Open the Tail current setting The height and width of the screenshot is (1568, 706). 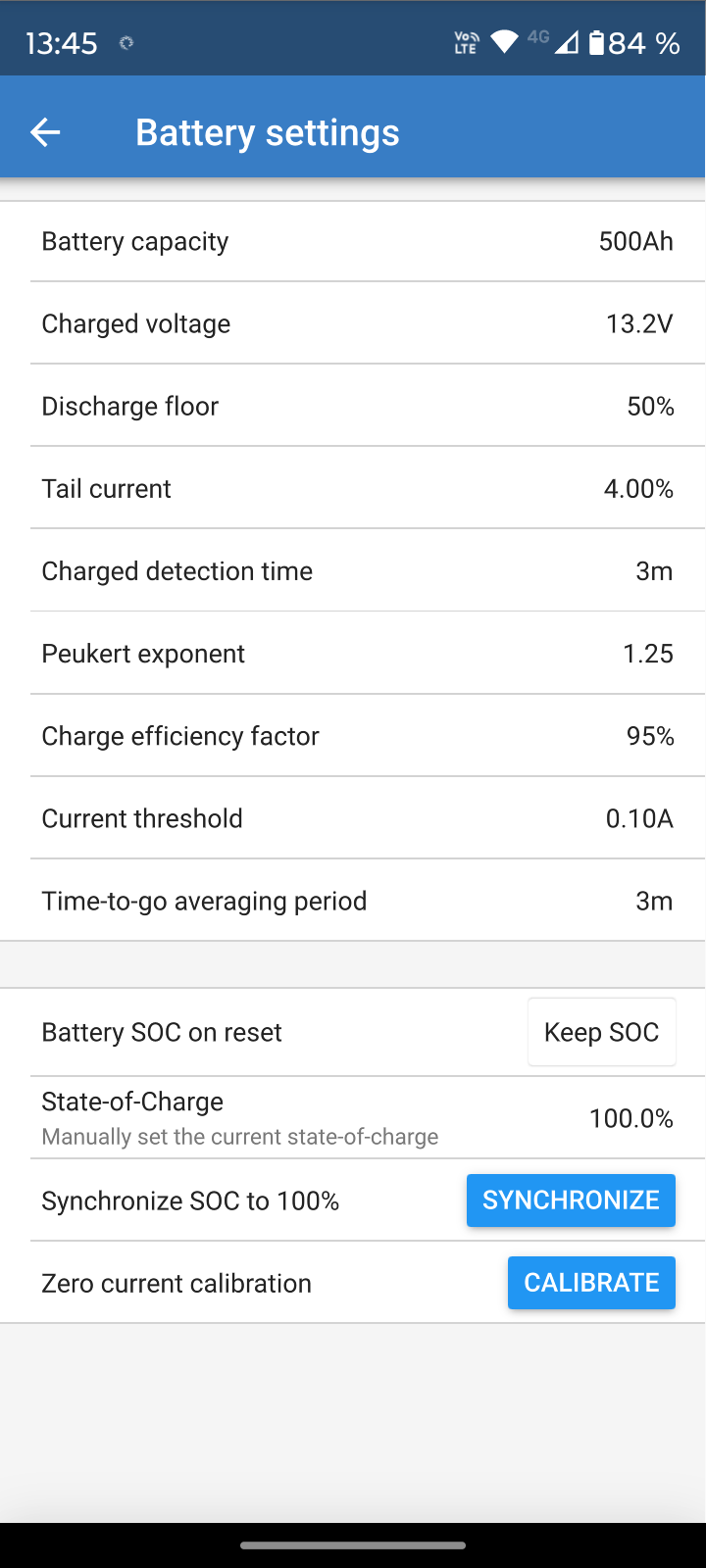pyautogui.click(x=353, y=489)
